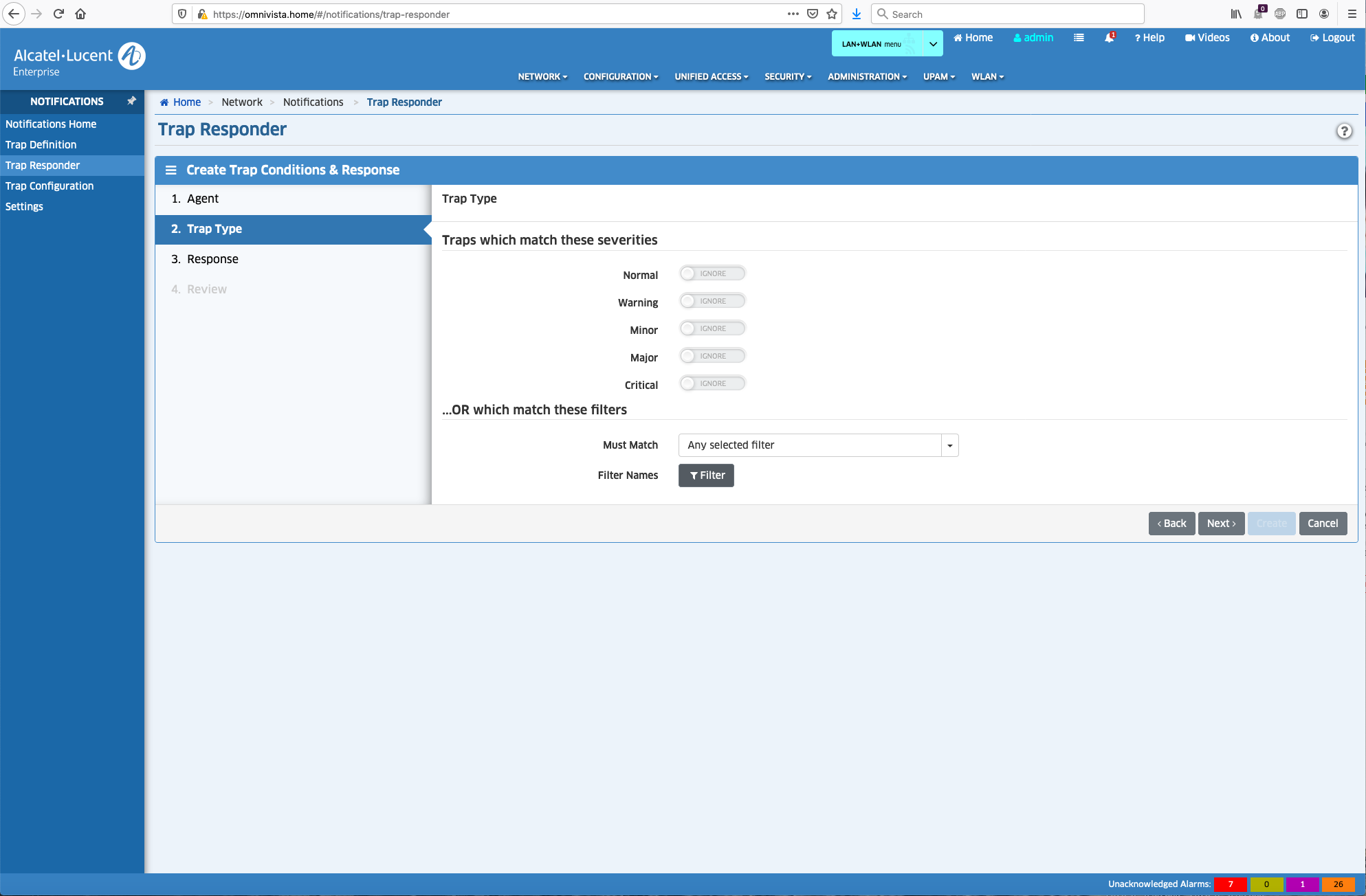This screenshot has width=1366, height=896.
Task: Click the Next button
Action: point(1221,524)
